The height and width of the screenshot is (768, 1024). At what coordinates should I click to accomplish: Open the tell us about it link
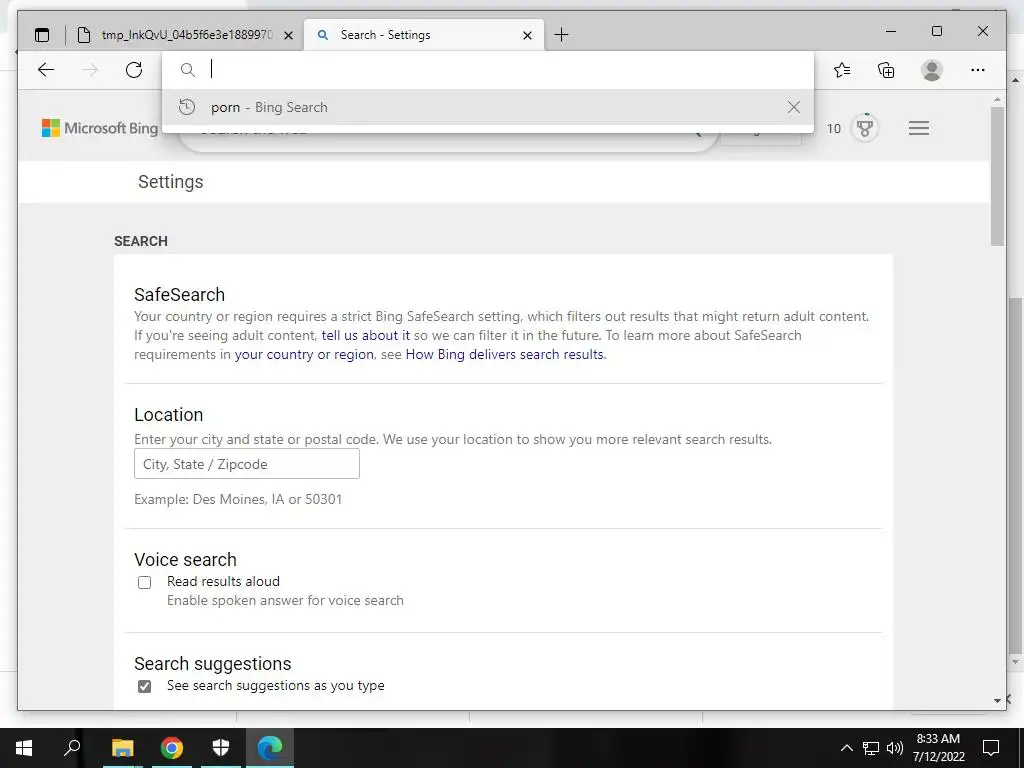(x=366, y=335)
